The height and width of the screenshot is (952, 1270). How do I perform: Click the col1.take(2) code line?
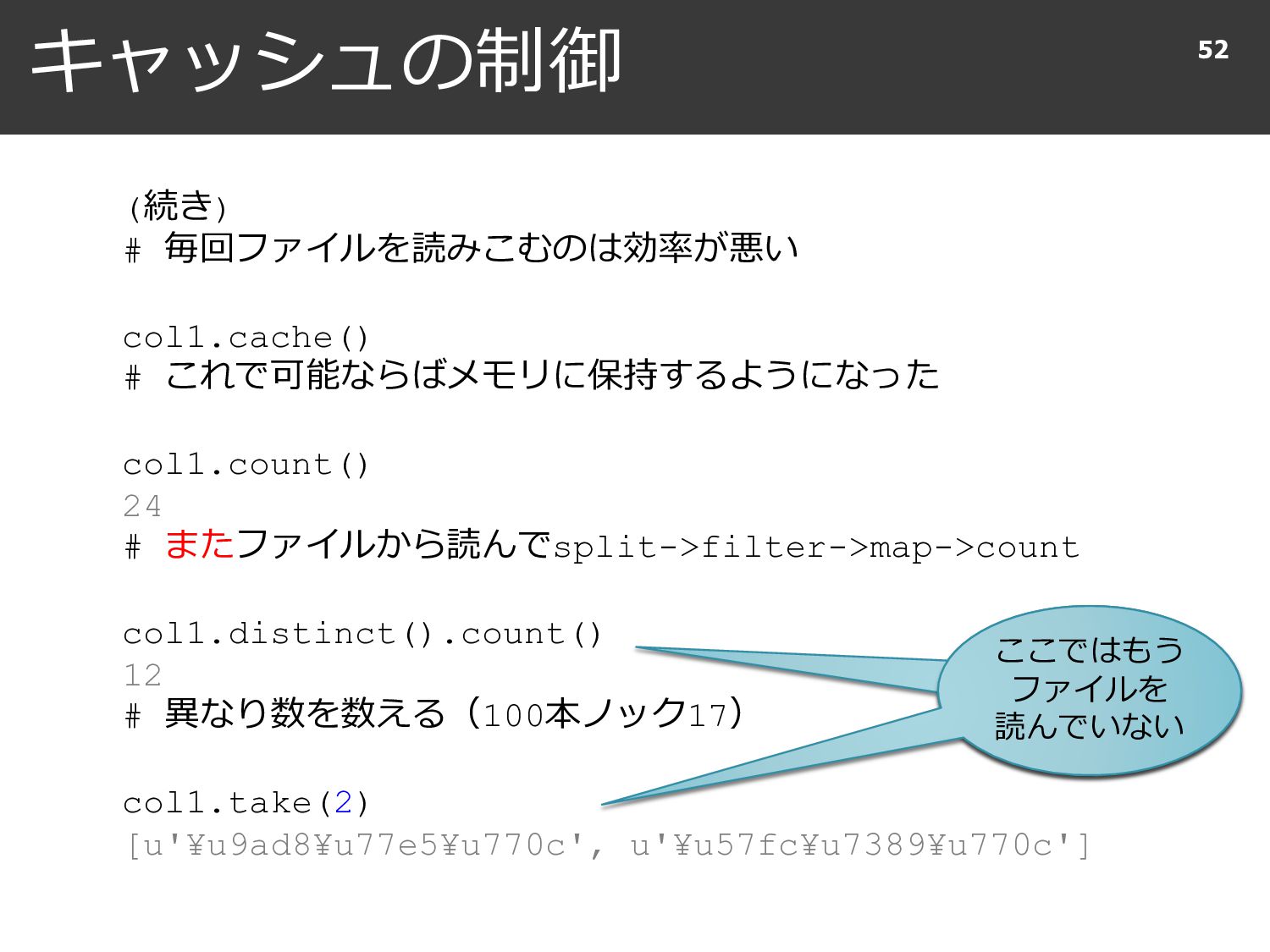(x=246, y=803)
